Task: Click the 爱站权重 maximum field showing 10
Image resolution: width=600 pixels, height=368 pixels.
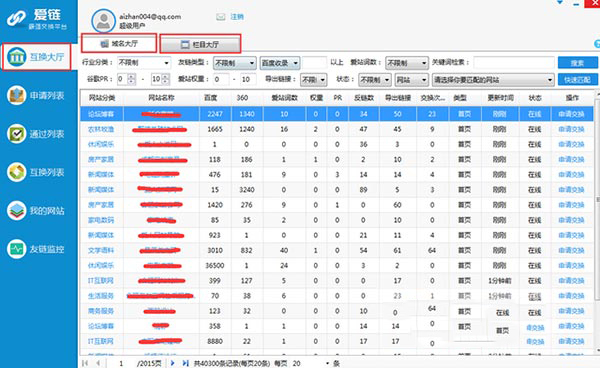Action: 248,79
